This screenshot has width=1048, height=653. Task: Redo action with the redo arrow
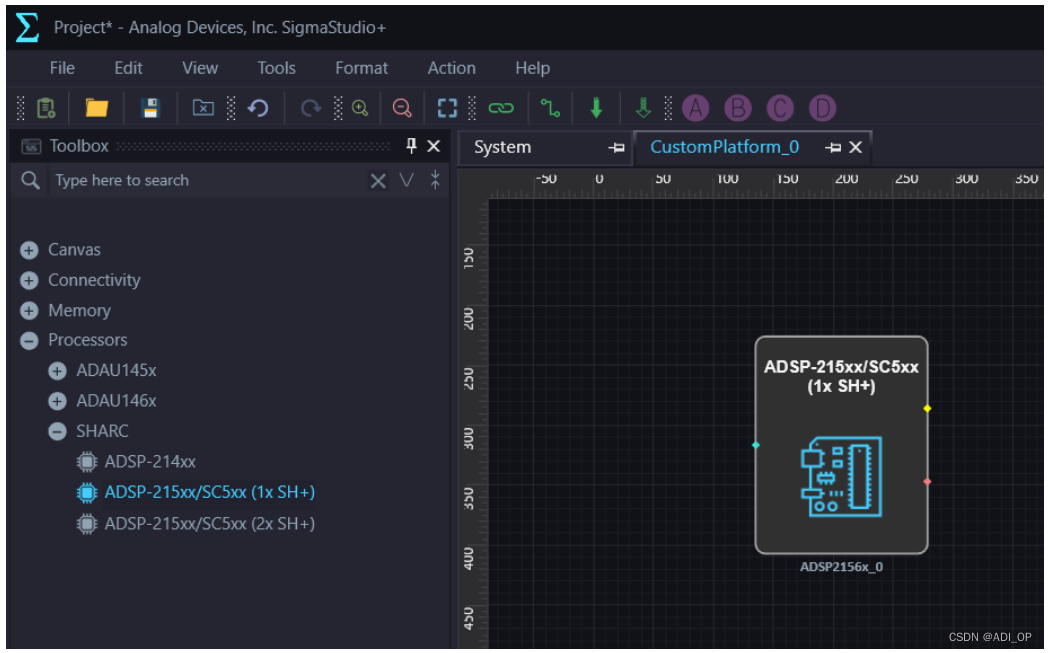[311, 108]
